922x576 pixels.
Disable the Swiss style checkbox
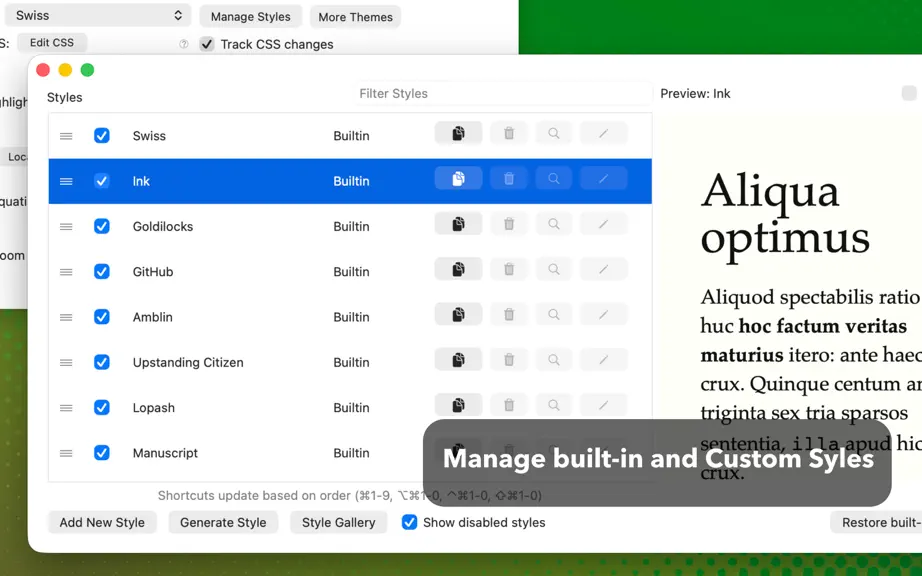[102, 136]
